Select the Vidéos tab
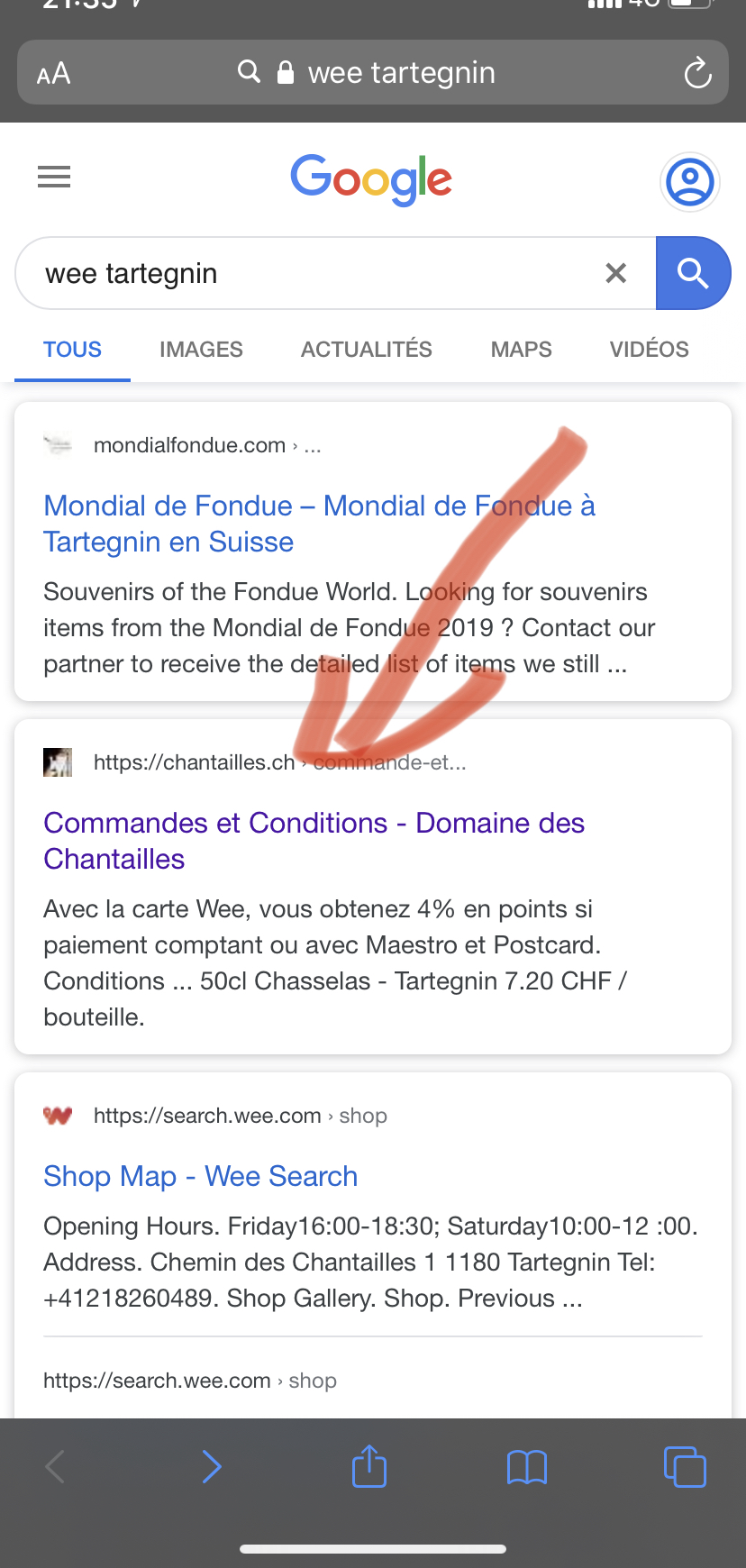The height and width of the screenshot is (1568, 746). [x=649, y=350]
